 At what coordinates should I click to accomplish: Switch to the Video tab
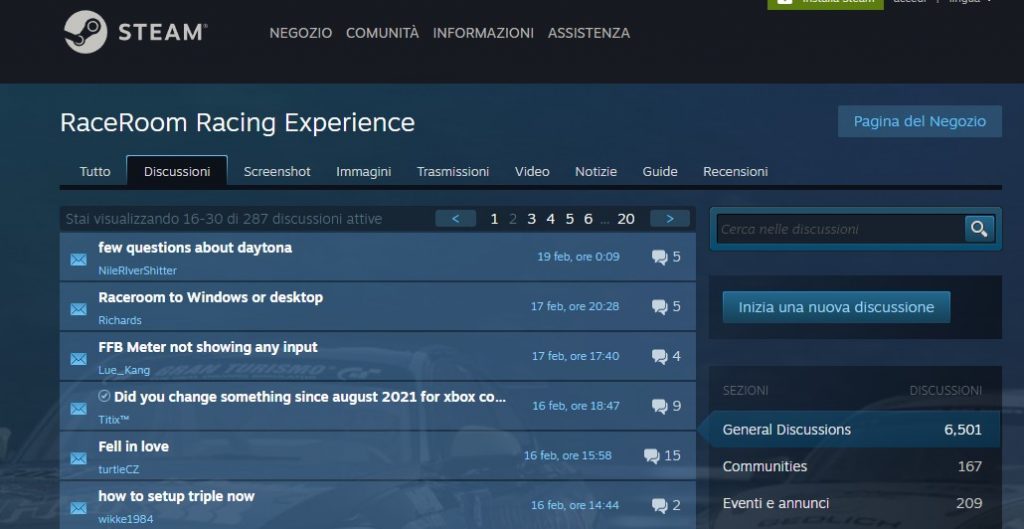coord(532,171)
